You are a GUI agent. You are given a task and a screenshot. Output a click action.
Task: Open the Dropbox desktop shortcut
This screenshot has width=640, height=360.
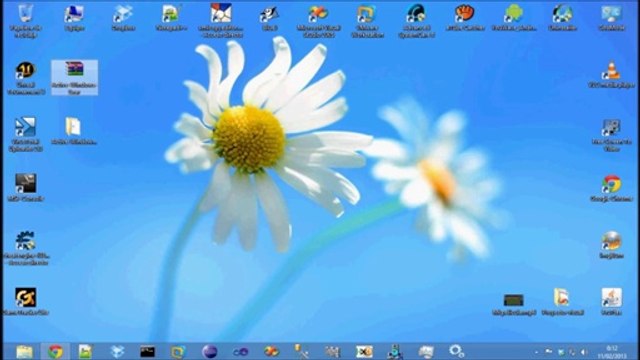click(x=123, y=17)
